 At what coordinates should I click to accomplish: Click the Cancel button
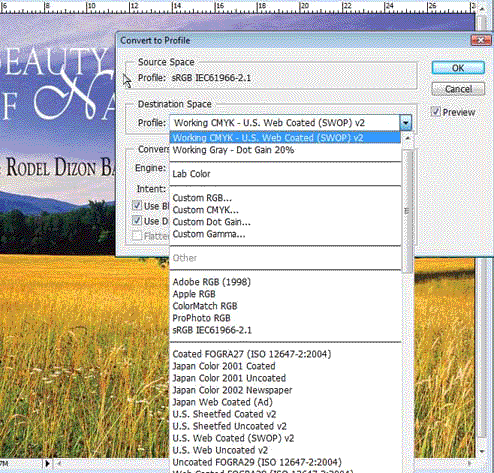point(458,89)
